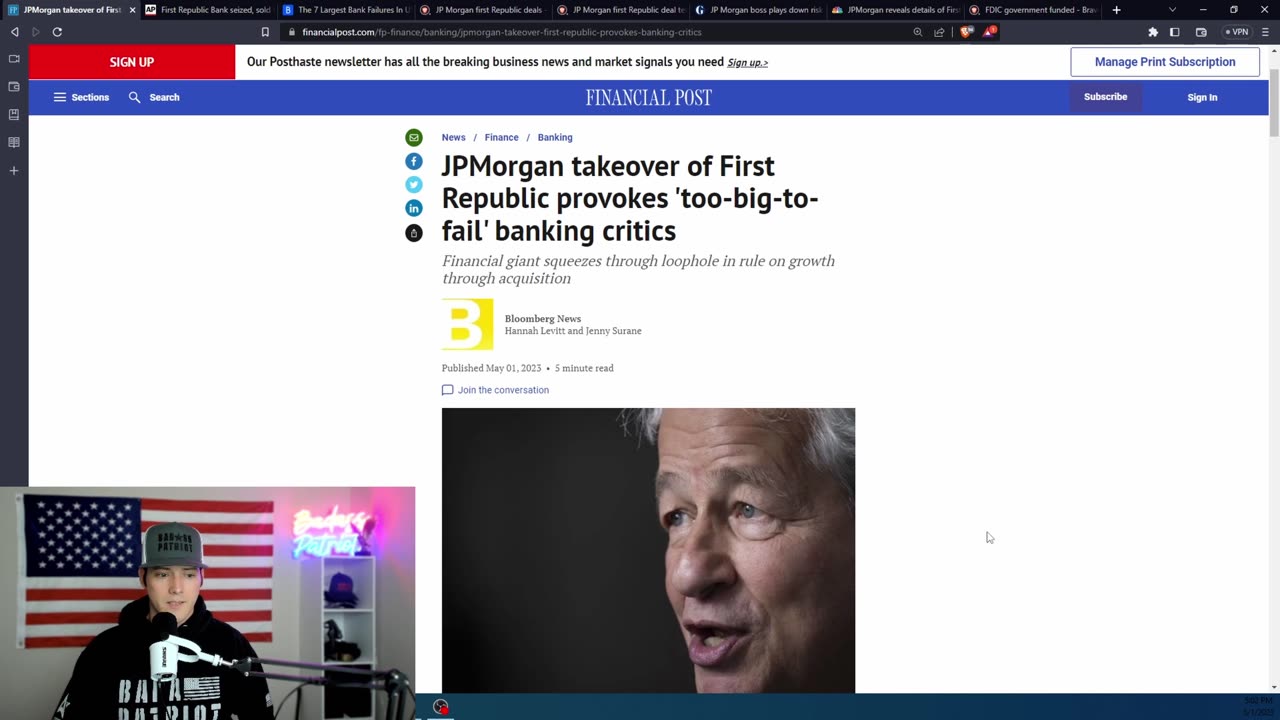Toggle the browser sidebar panel icon
Image resolution: width=1280 pixels, height=720 pixels.
pyautogui.click(x=1175, y=32)
